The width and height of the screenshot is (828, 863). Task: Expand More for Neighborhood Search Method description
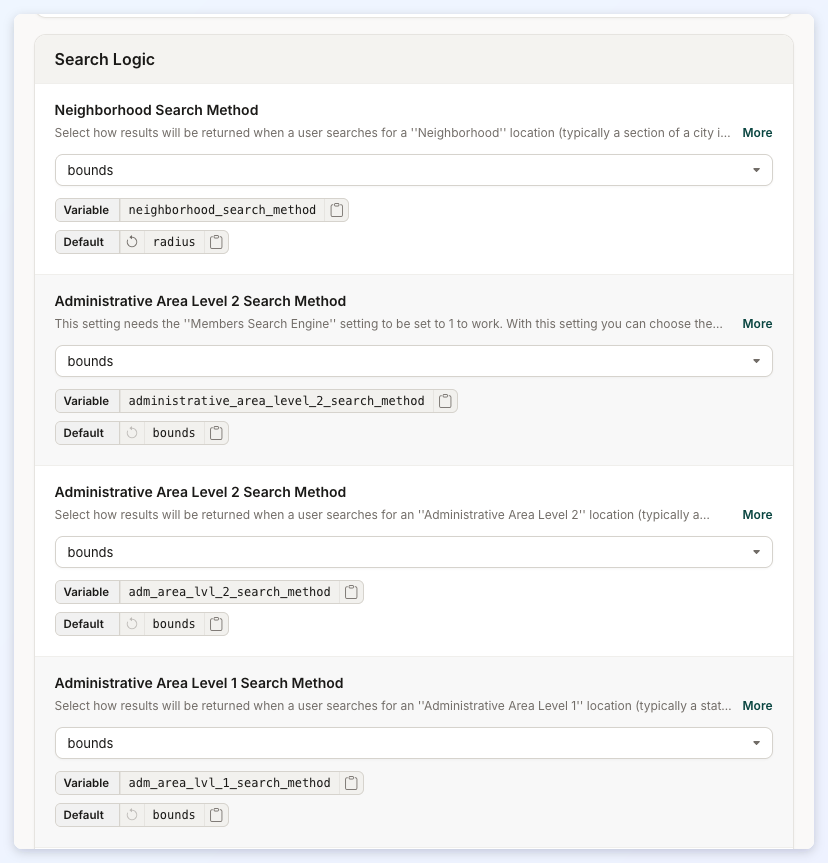tap(757, 133)
